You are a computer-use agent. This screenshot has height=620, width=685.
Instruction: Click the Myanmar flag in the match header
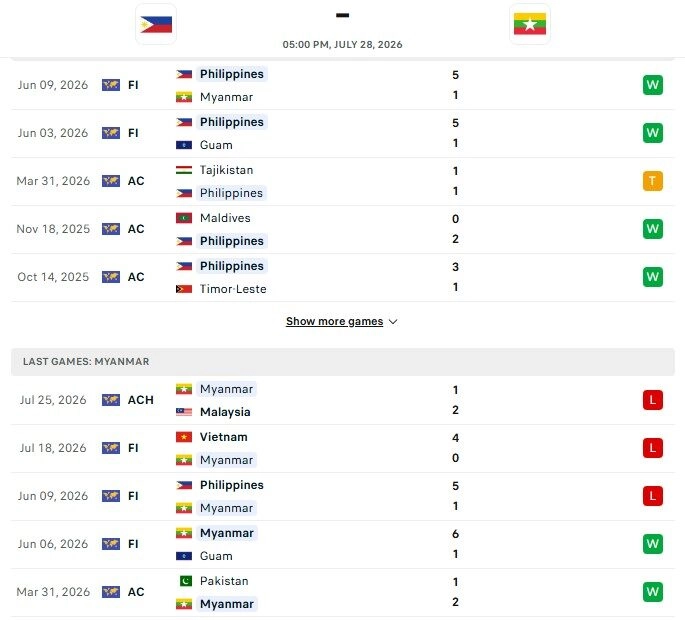(529, 24)
